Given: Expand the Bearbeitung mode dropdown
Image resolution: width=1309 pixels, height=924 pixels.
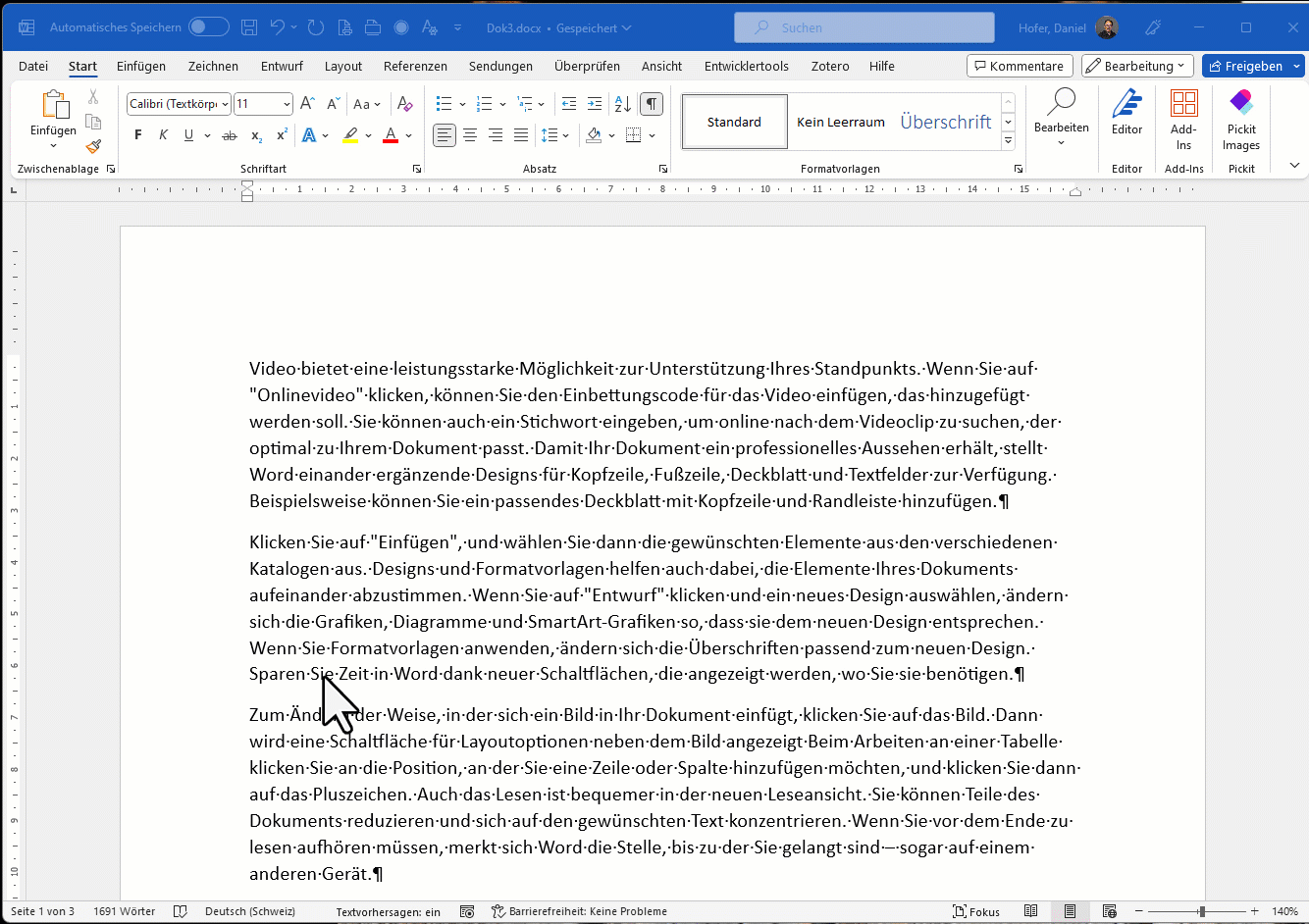Looking at the screenshot, I should (x=1137, y=66).
